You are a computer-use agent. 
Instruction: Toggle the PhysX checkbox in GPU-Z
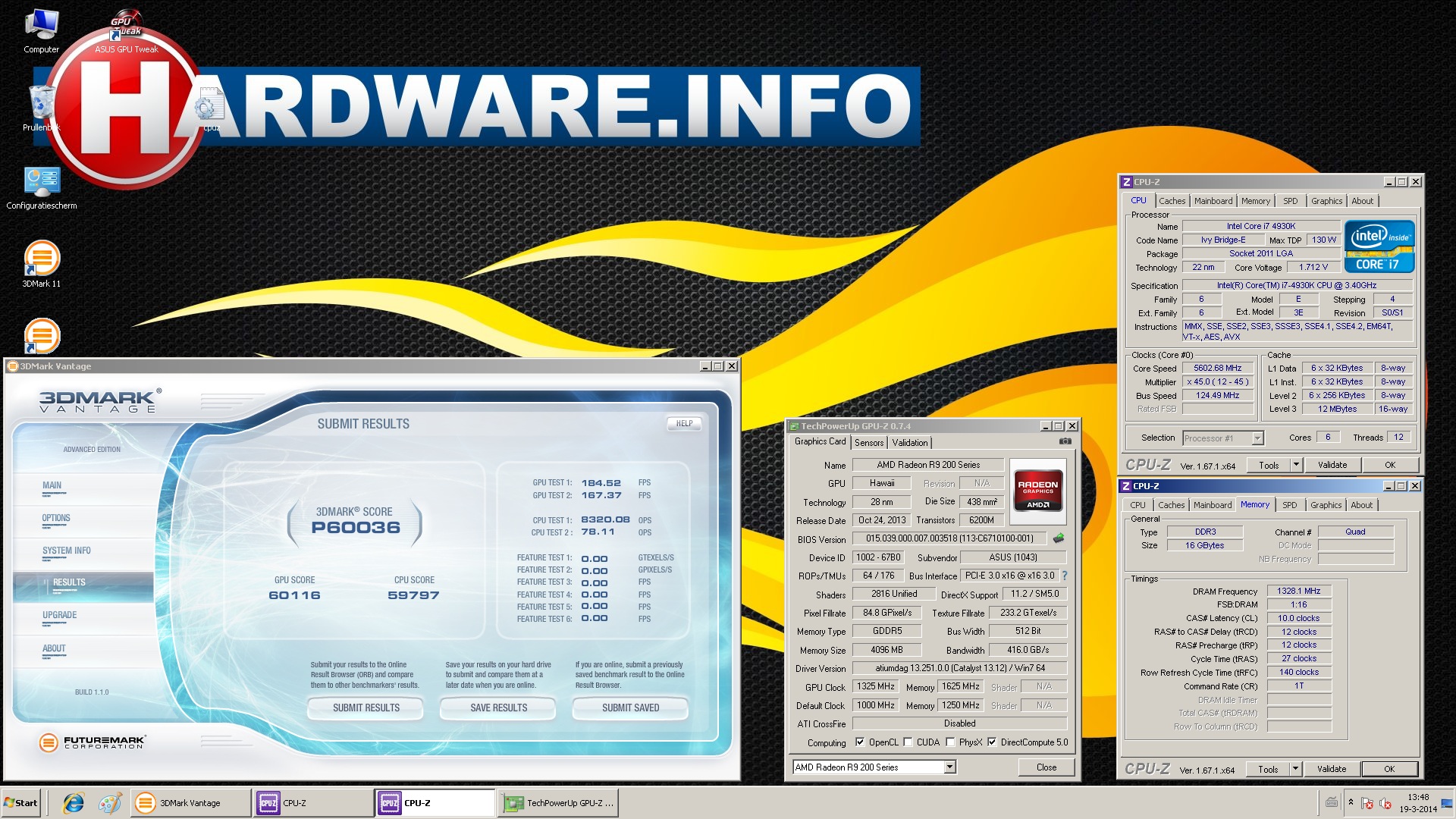pos(950,742)
